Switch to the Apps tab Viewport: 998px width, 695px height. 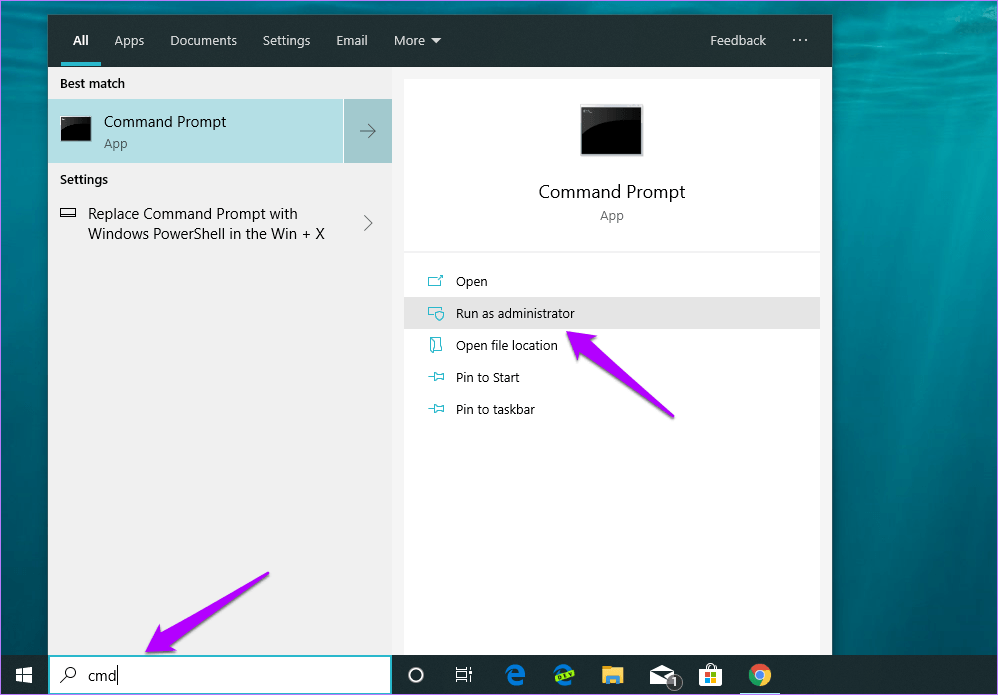129,41
